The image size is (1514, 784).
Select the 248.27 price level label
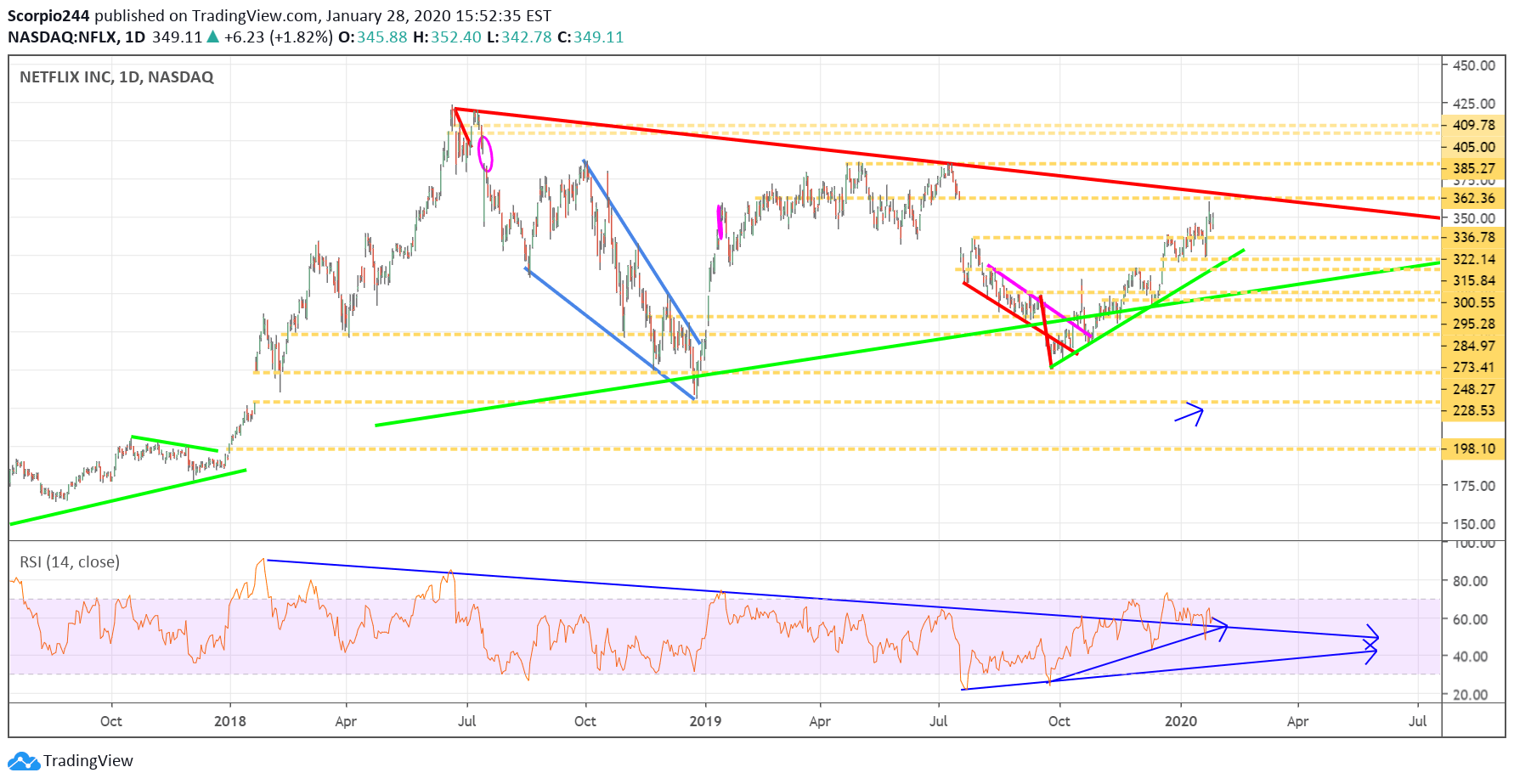1473,389
